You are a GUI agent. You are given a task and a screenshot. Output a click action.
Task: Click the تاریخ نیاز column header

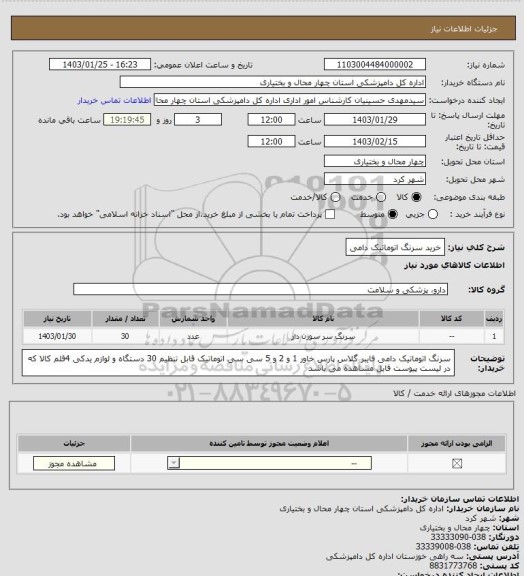(57, 318)
